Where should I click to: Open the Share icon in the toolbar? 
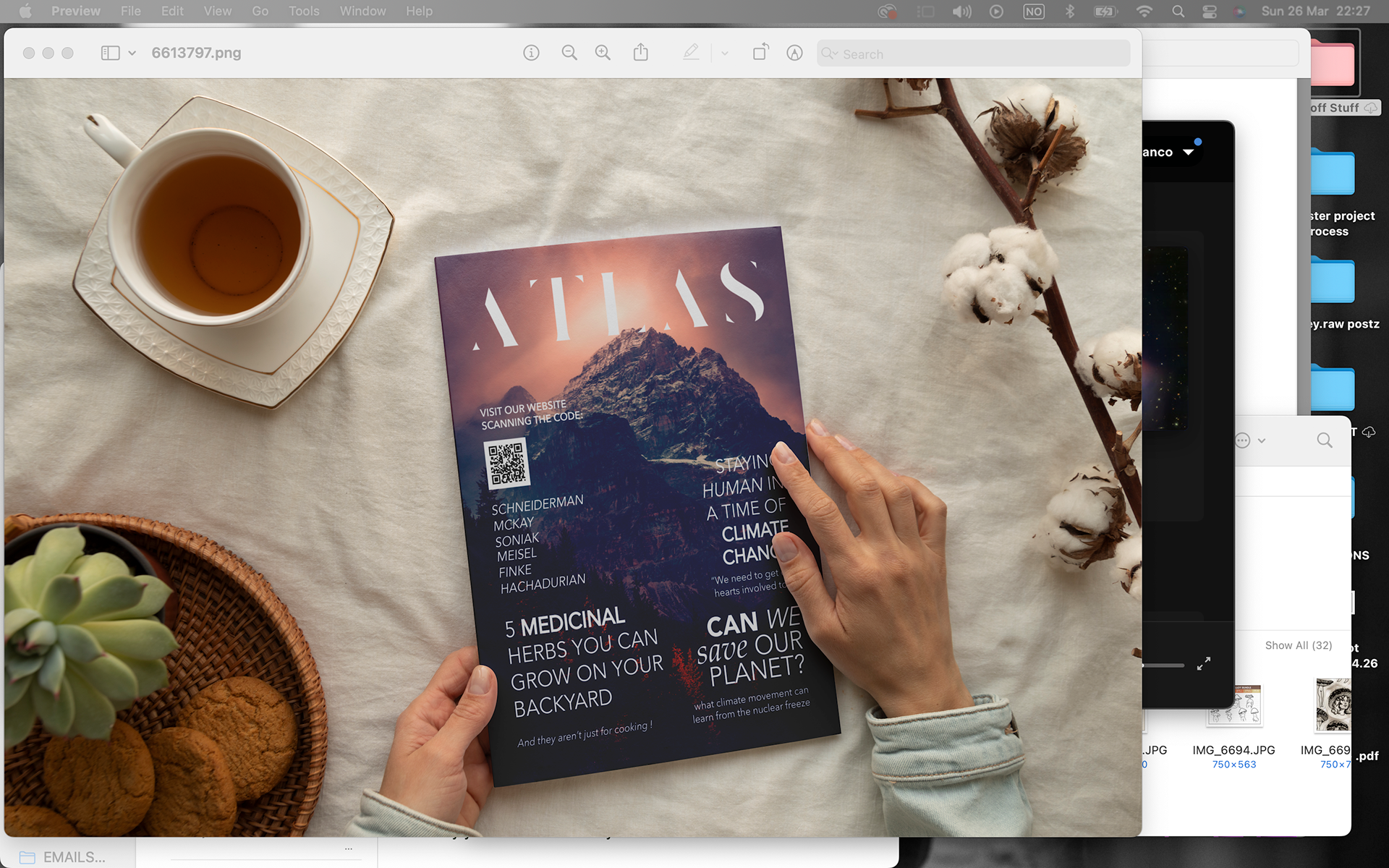click(640, 53)
